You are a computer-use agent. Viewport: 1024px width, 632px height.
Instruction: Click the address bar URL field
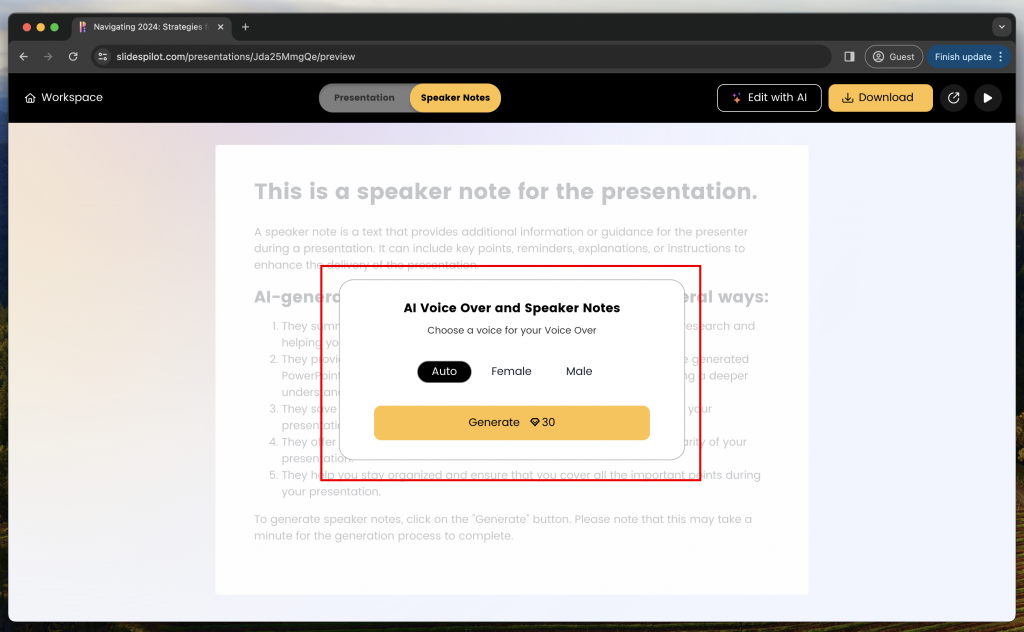[x=460, y=57]
